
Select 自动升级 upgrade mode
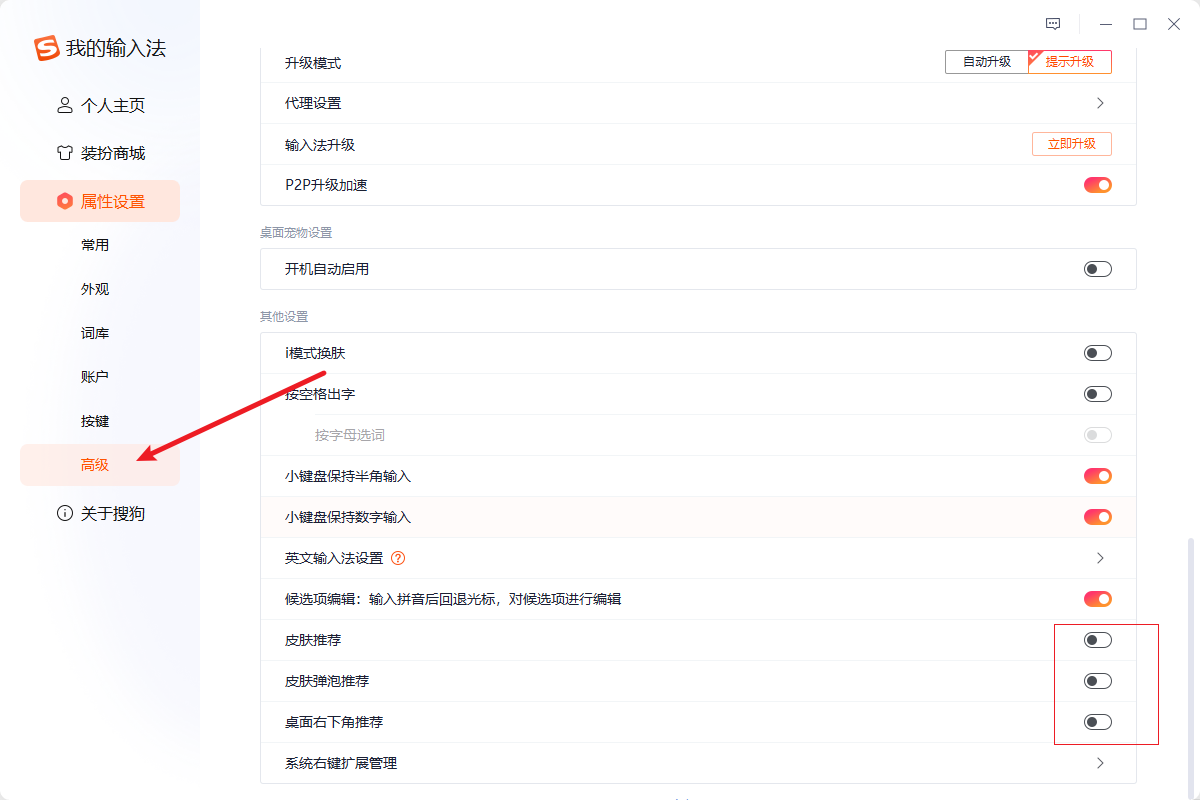click(x=986, y=62)
